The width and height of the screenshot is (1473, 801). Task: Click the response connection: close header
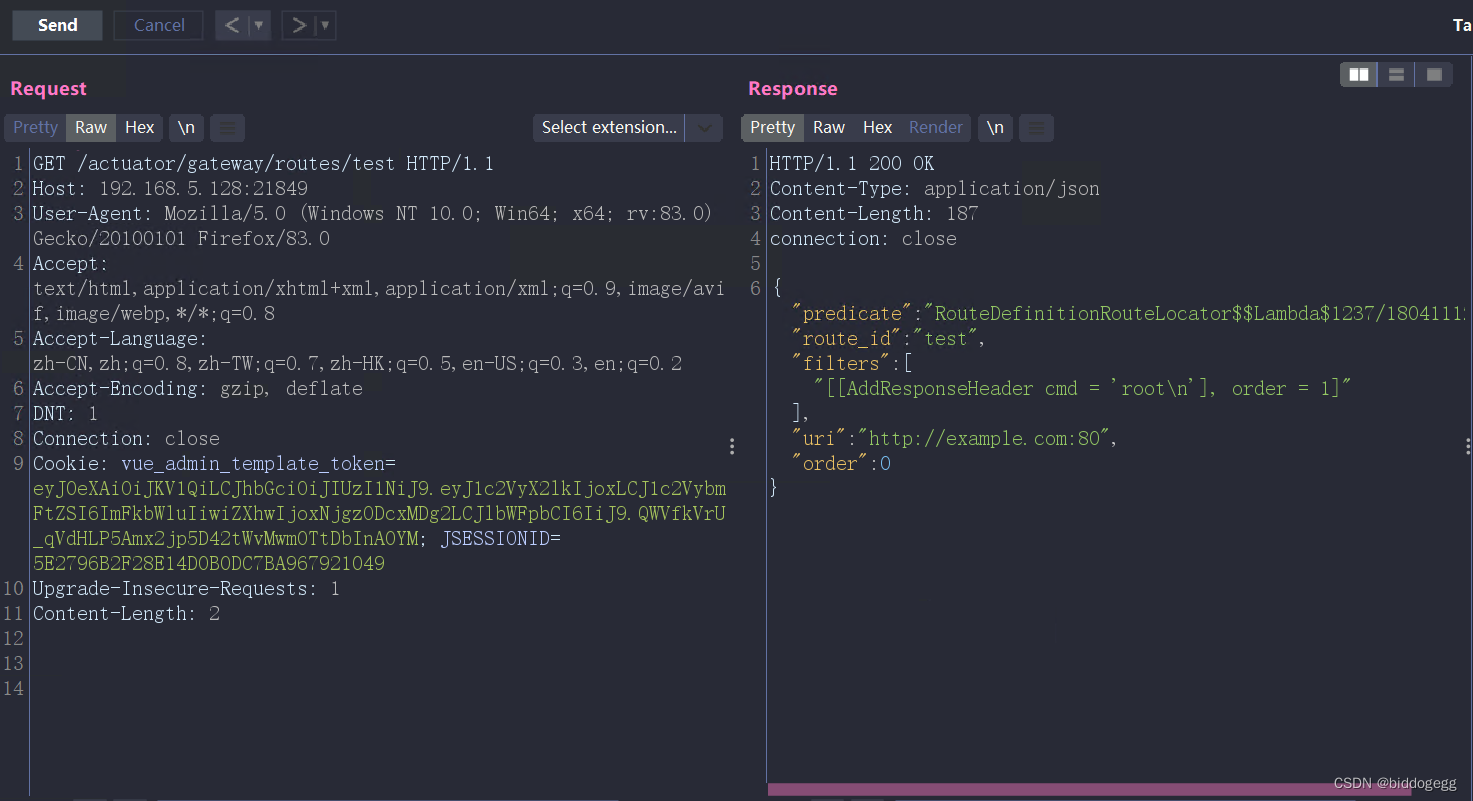tap(863, 238)
